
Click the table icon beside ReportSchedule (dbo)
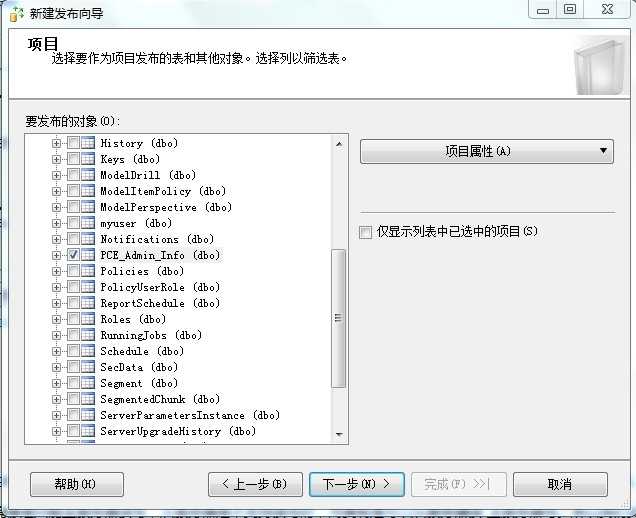pyautogui.click(x=88, y=303)
